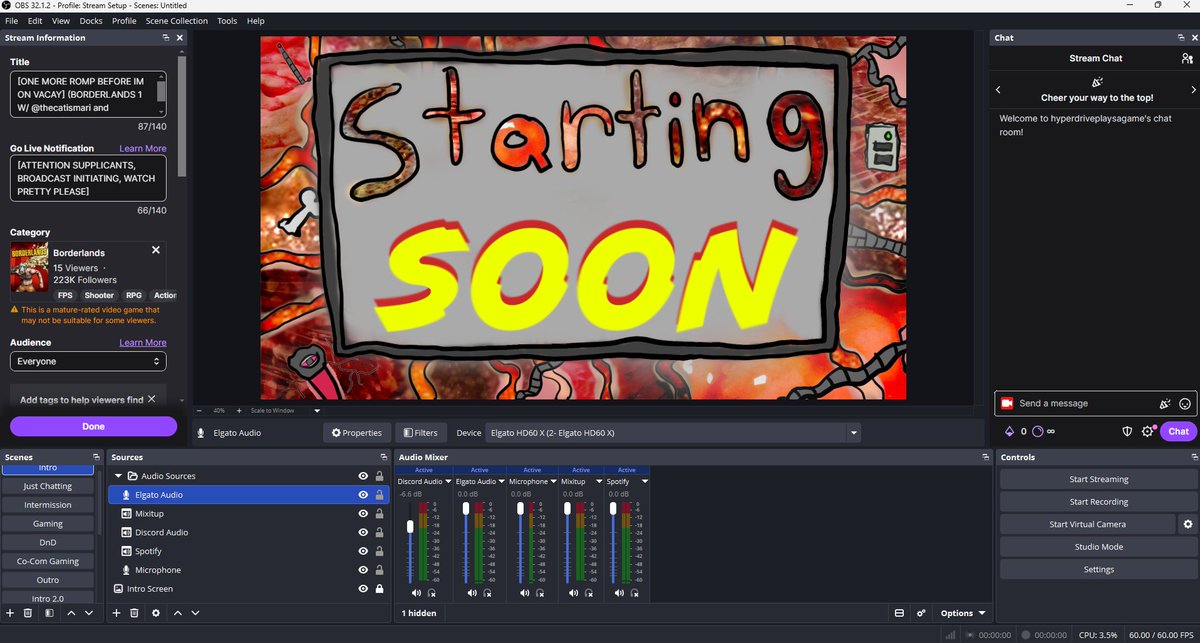The height and width of the screenshot is (643, 1200).
Task: Open Spotify mixer channel menu arrow
Action: [x=644, y=482]
